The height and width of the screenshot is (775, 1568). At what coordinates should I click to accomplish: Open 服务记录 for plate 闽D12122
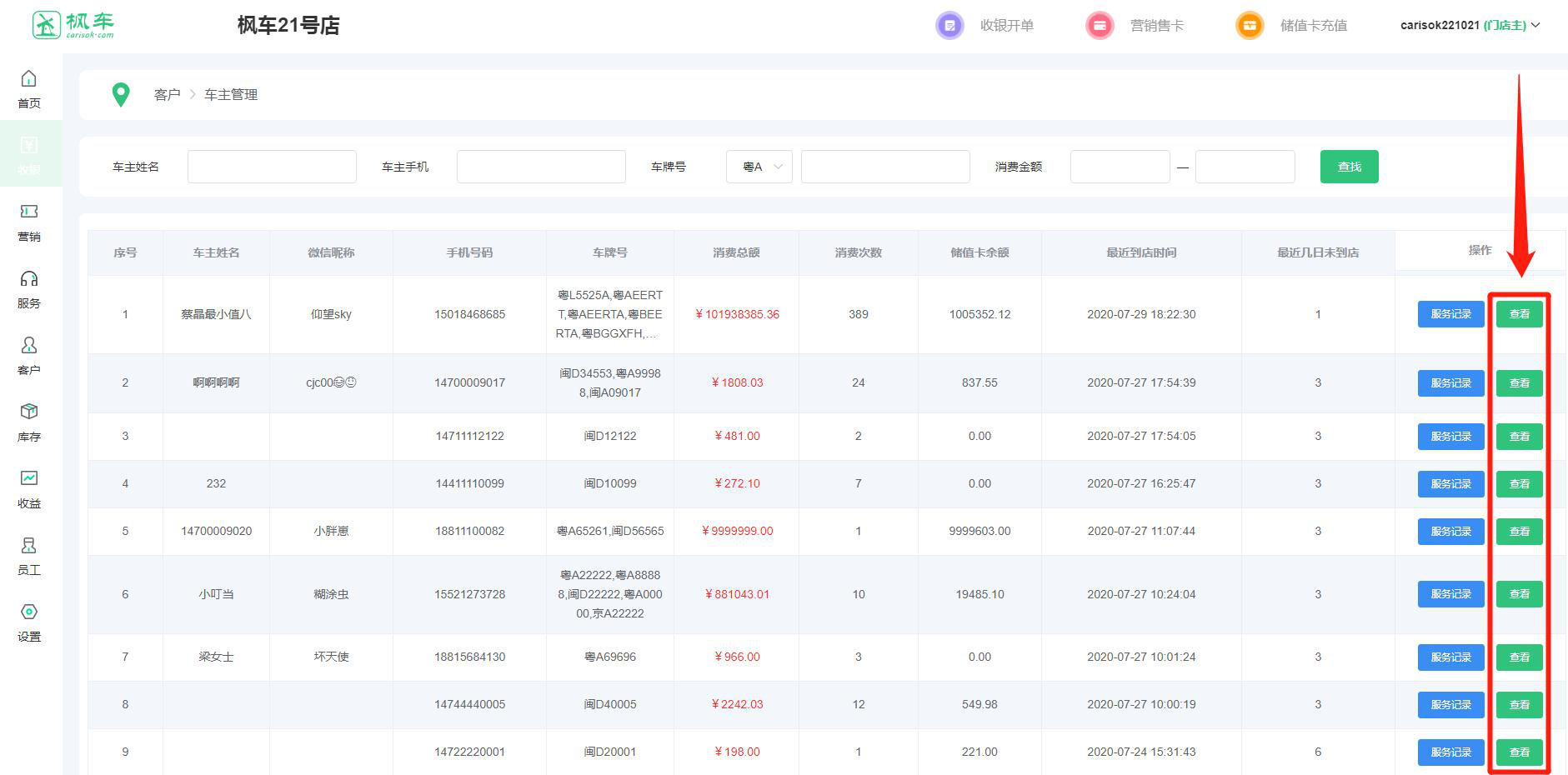1451,437
